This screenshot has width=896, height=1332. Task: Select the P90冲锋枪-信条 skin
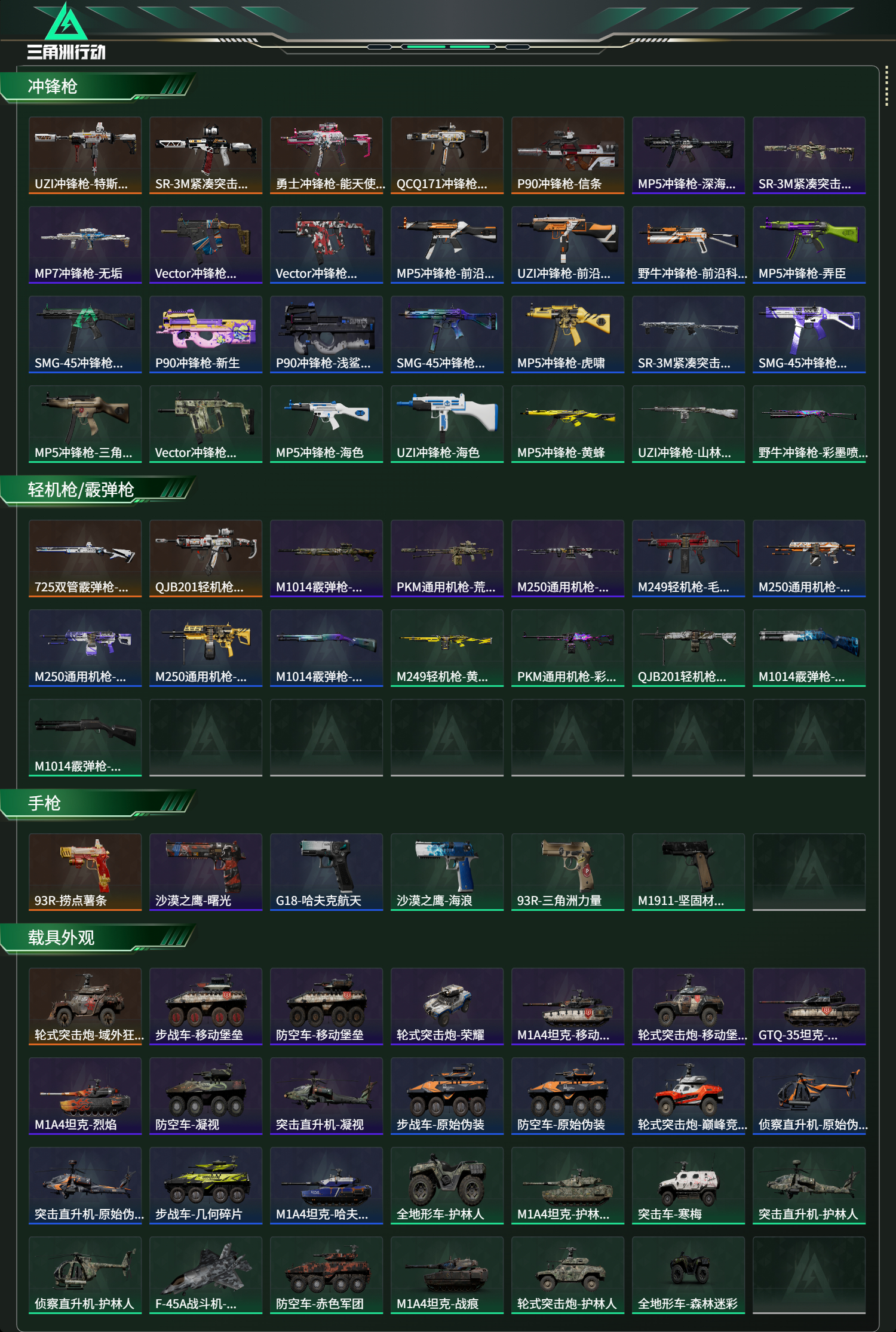coord(567,155)
